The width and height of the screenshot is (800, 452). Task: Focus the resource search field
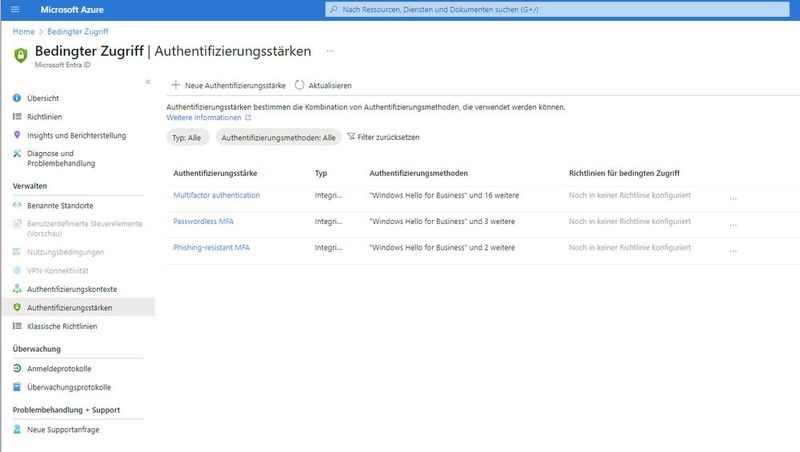pyautogui.click(x=557, y=9)
